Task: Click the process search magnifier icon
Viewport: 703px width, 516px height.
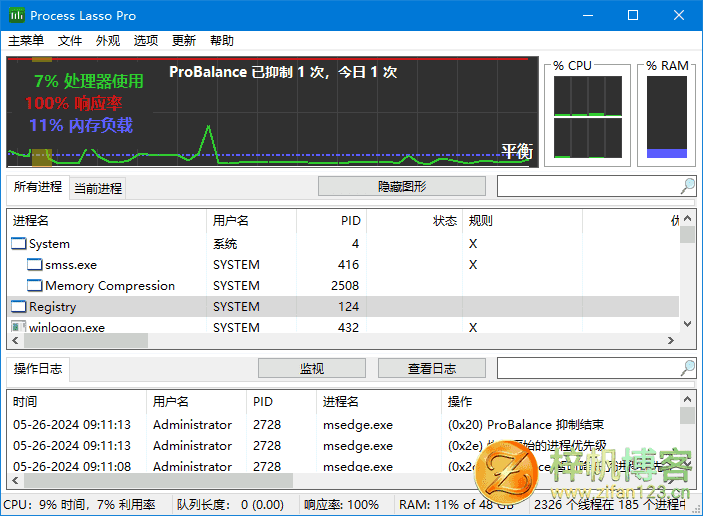Action: (x=687, y=186)
